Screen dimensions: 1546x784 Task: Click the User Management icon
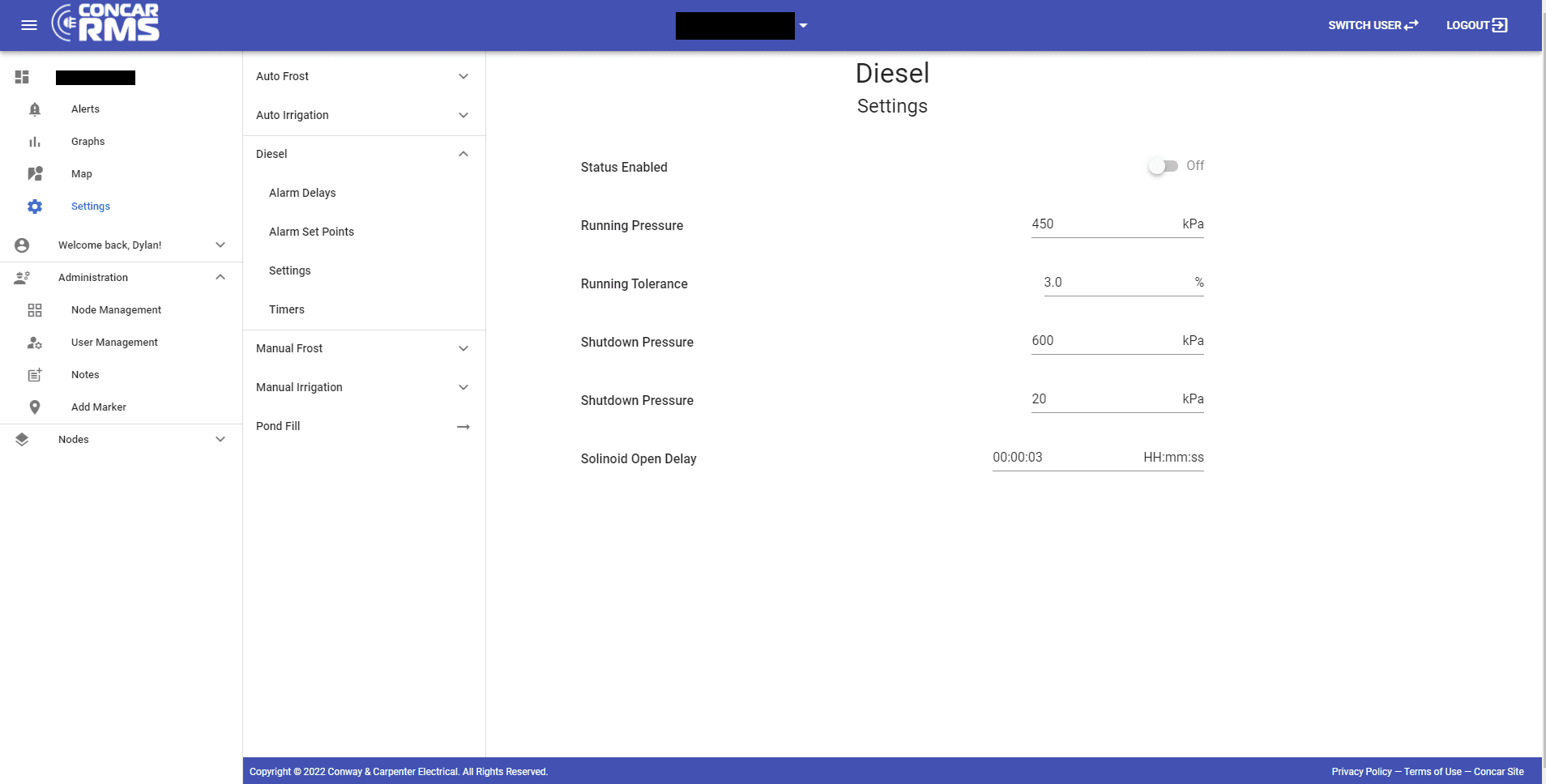(35, 343)
